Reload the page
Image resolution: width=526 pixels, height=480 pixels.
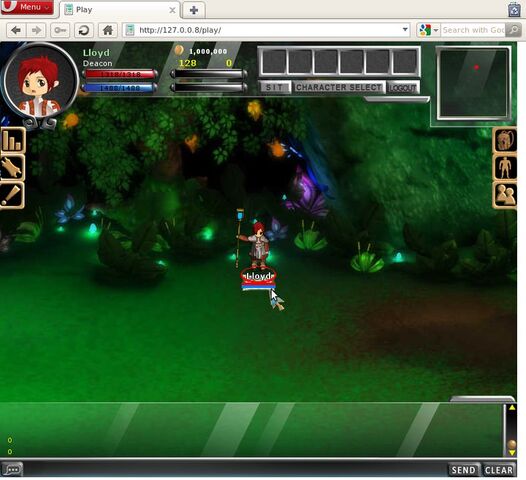pyautogui.click(x=84, y=30)
